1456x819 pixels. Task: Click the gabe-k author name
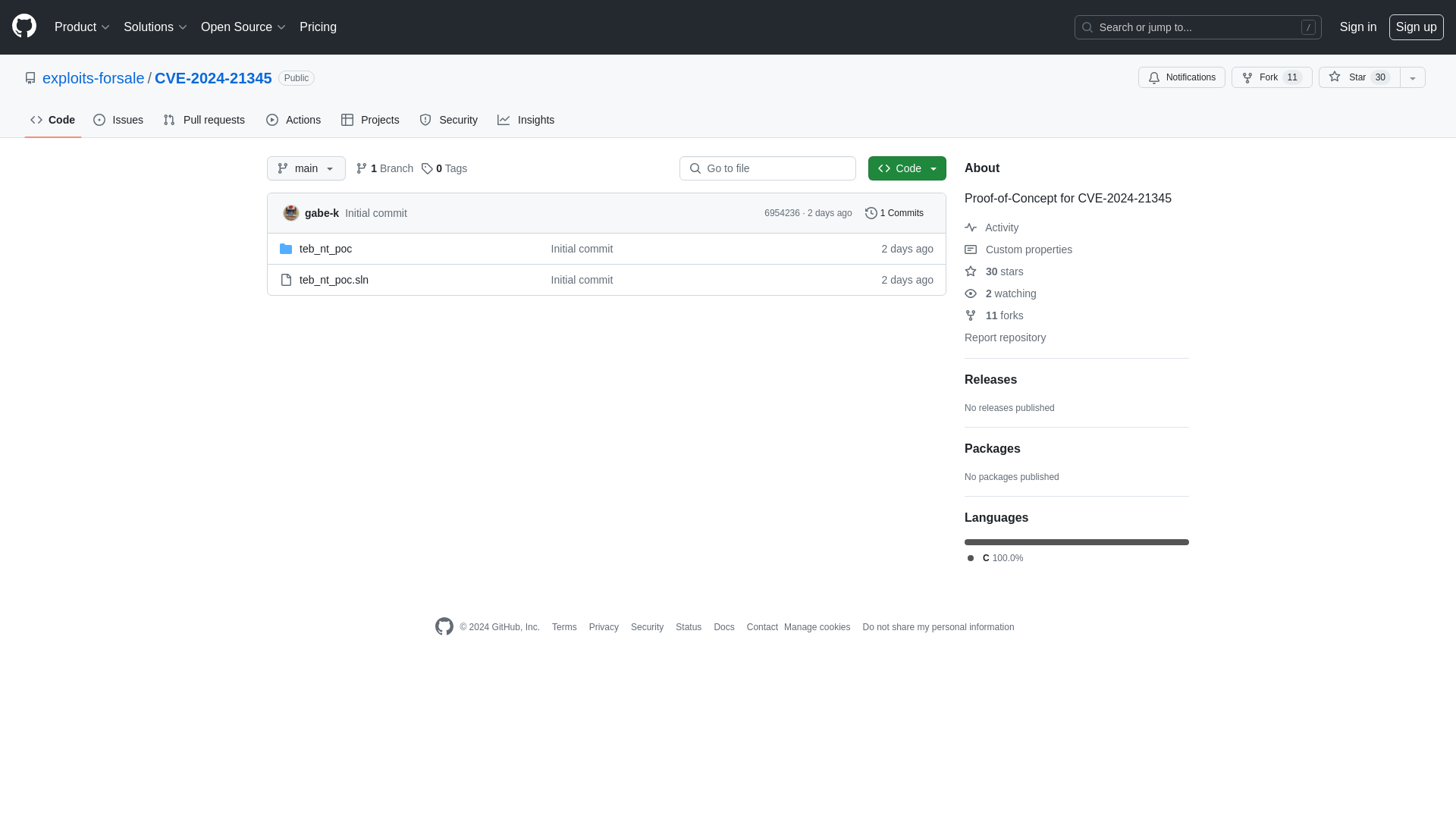pyautogui.click(x=322, y=213)
